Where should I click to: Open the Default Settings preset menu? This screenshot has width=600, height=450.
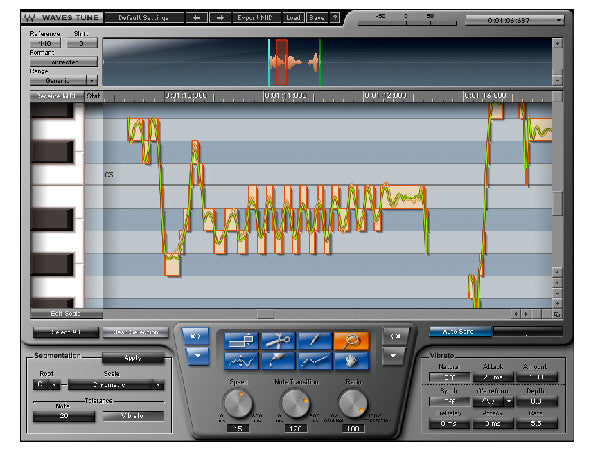point(144,18)
